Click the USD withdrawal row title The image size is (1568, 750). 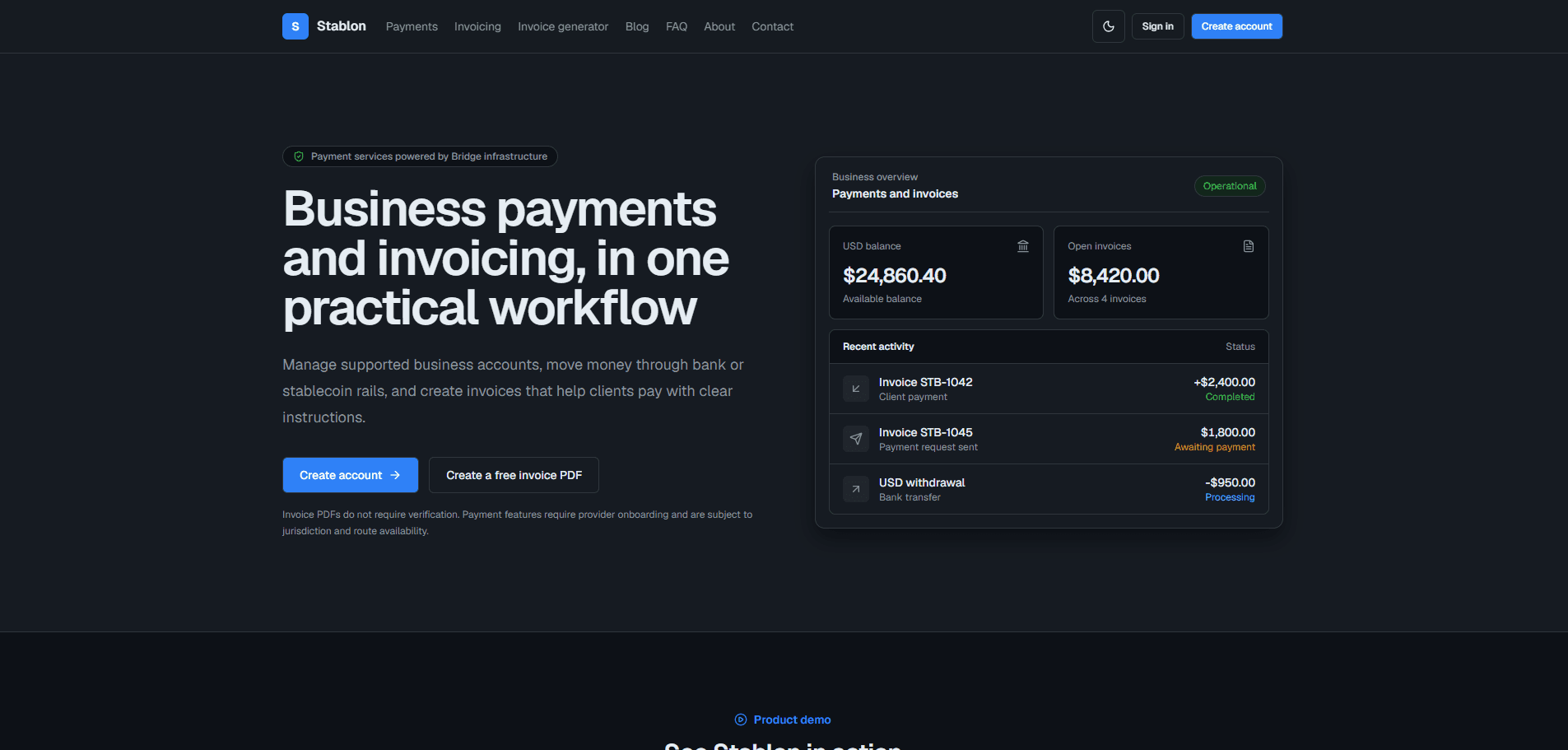click(922, 482)
